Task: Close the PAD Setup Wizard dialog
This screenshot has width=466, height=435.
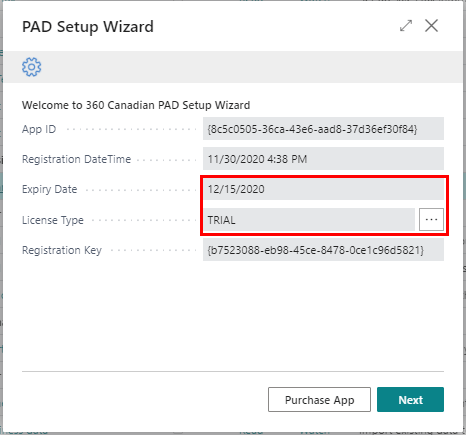Action: [431, 26]
